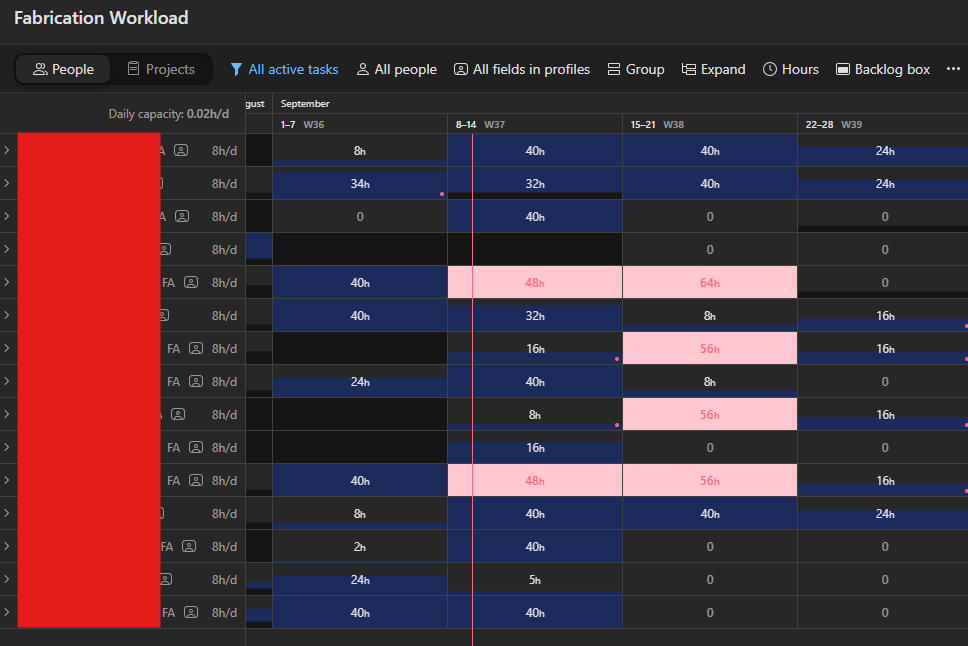This screenshot has height=646, width=968.
Task: Expand the row showing 64h in W38
Action: pyautogui.click(x=7, y=282)
